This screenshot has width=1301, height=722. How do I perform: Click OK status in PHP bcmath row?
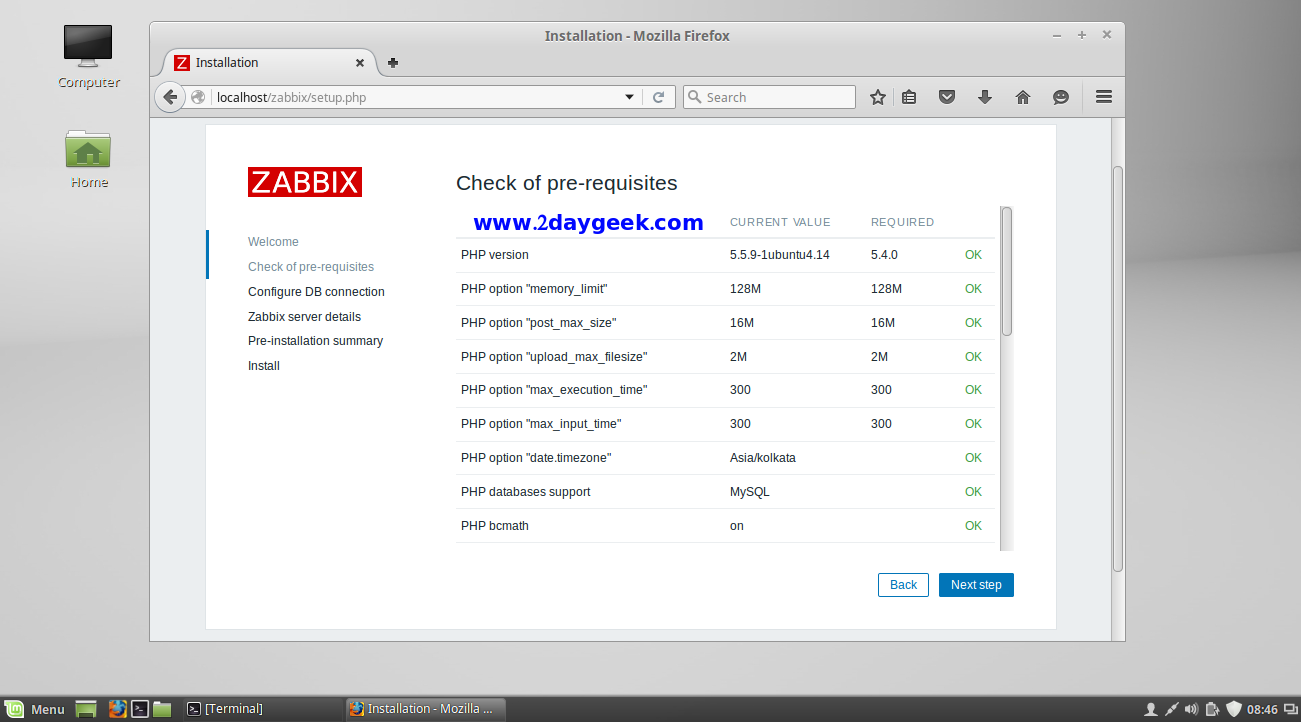point(973,526)
